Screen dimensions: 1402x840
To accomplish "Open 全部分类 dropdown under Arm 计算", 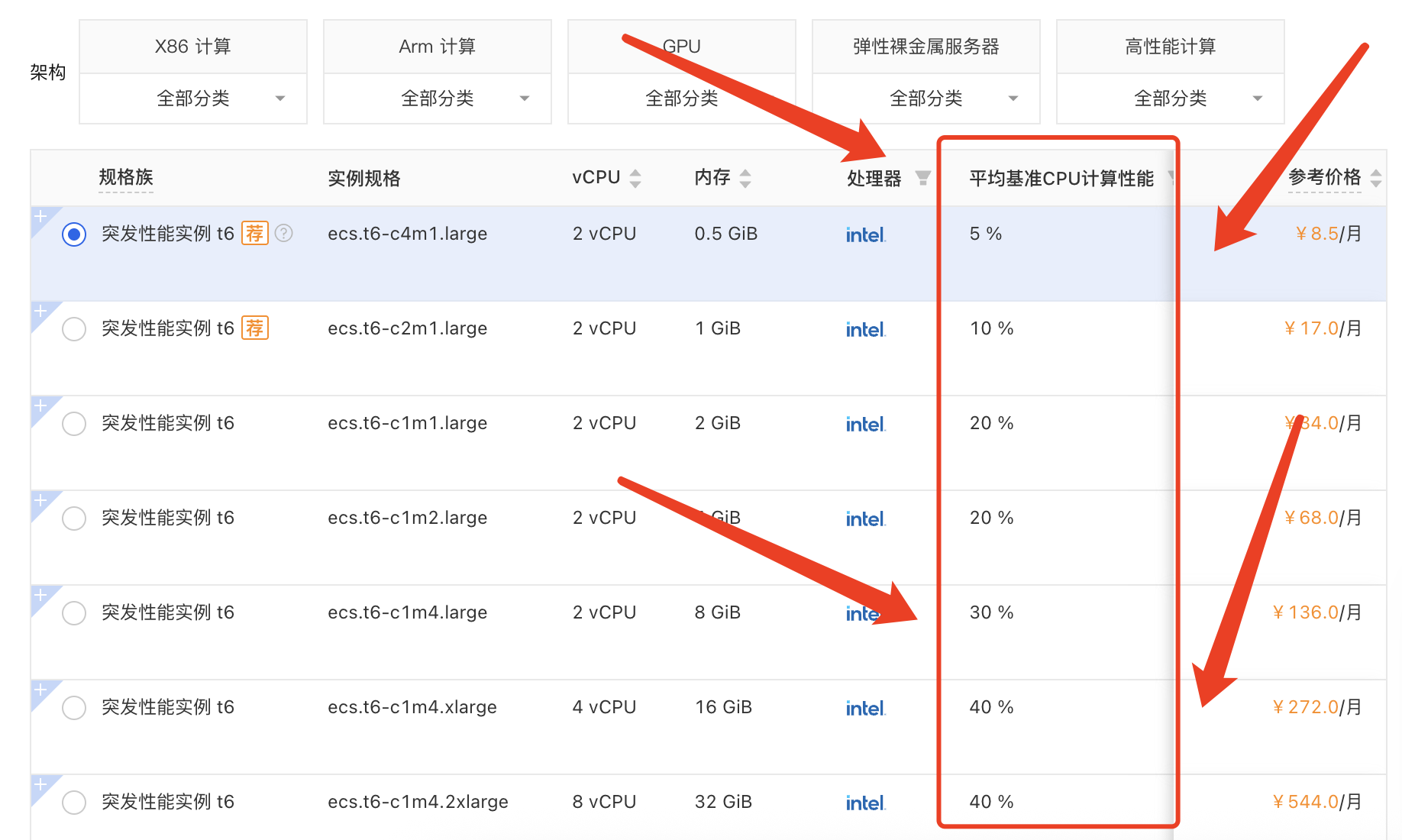I will pos(437,99).
